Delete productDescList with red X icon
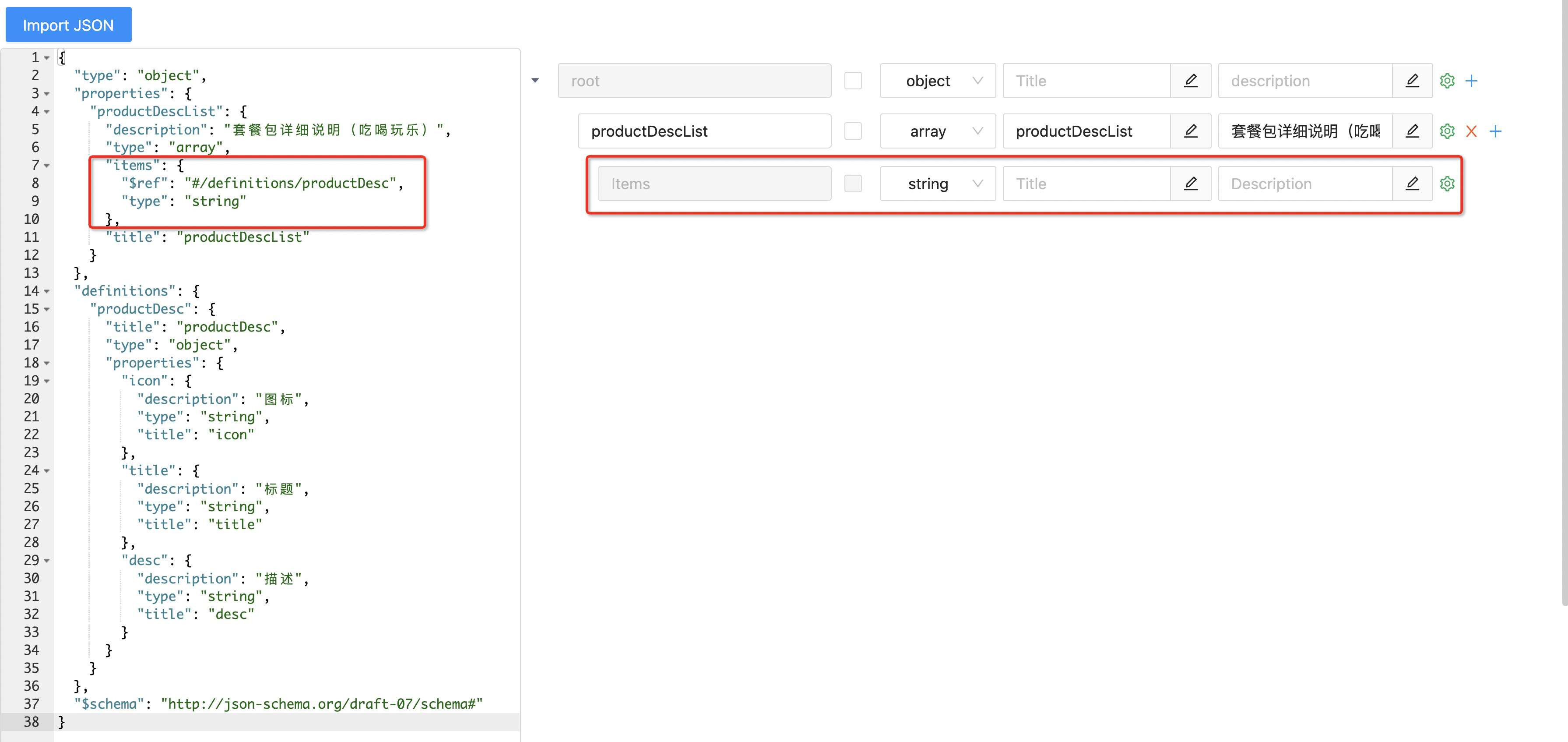1568x742 pixels. [x=1471, y=131]
